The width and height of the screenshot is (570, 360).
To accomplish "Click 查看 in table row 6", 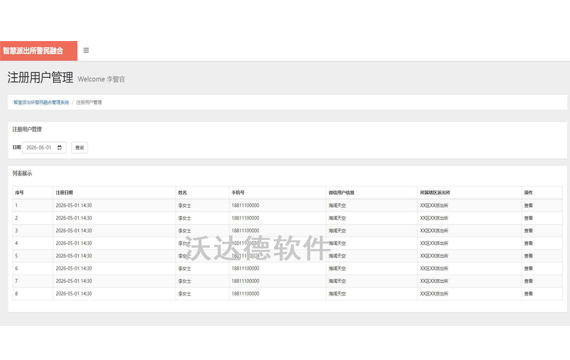I will [x=528, y=268].
